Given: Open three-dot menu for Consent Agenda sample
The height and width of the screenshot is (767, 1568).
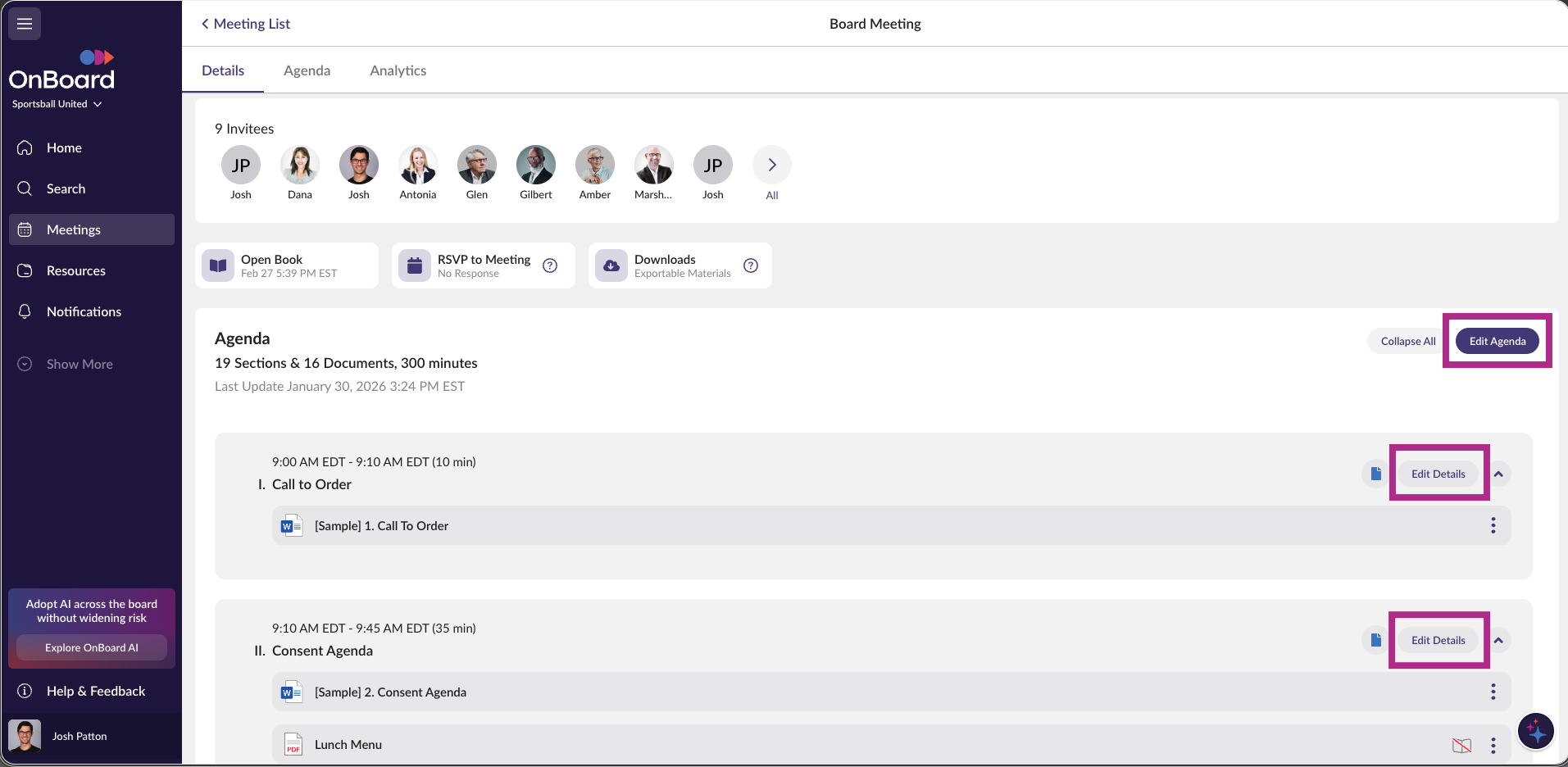Looking at the screenshot, I should click(x=1493, y=692).
